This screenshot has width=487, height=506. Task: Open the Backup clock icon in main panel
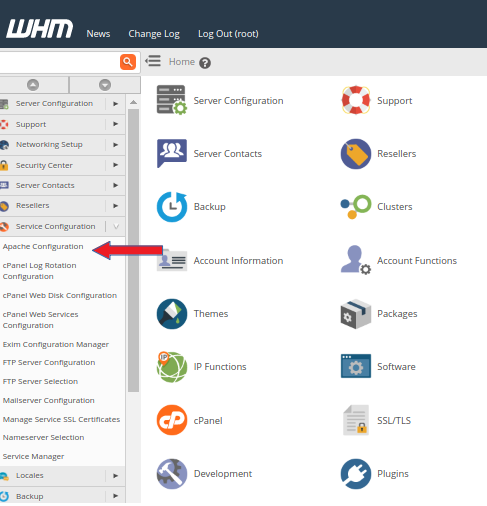point(172,207)
